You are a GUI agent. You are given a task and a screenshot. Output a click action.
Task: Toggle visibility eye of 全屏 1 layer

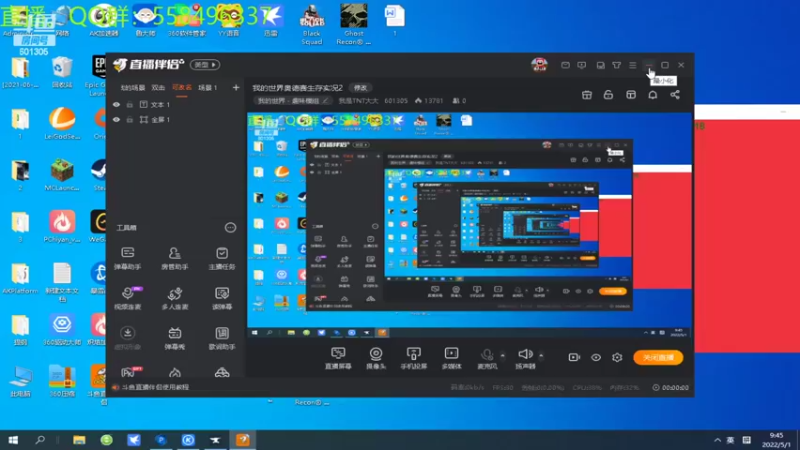(116, 119)
